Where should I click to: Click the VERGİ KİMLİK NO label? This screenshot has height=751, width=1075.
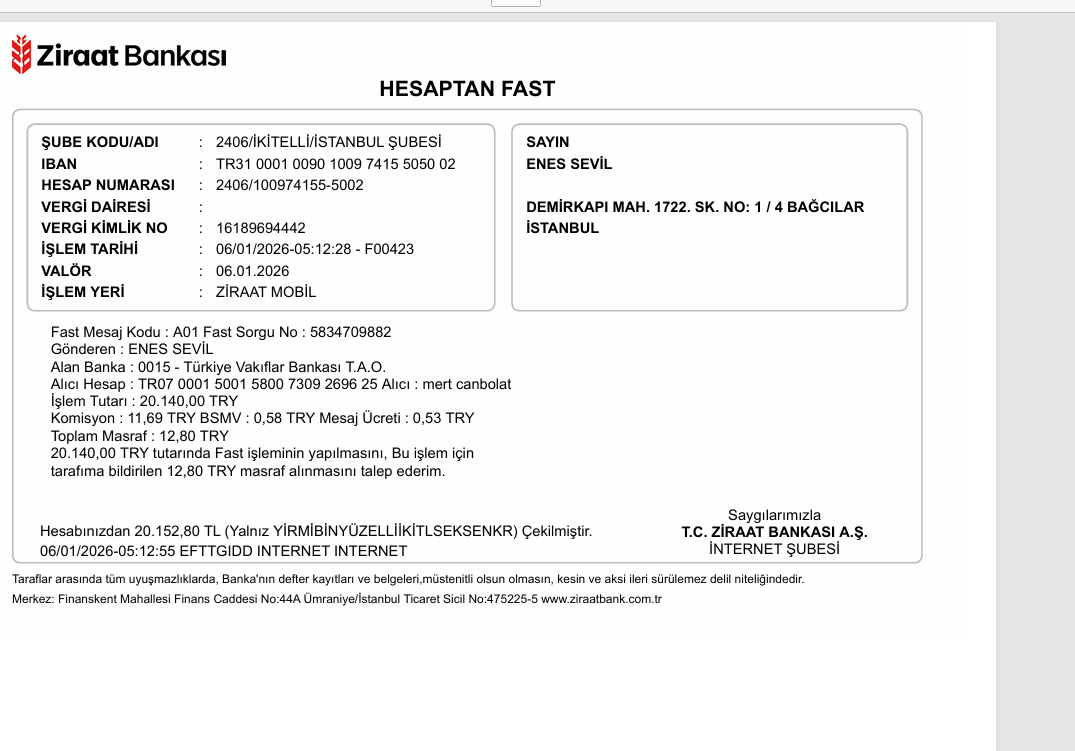click(104, 228)
